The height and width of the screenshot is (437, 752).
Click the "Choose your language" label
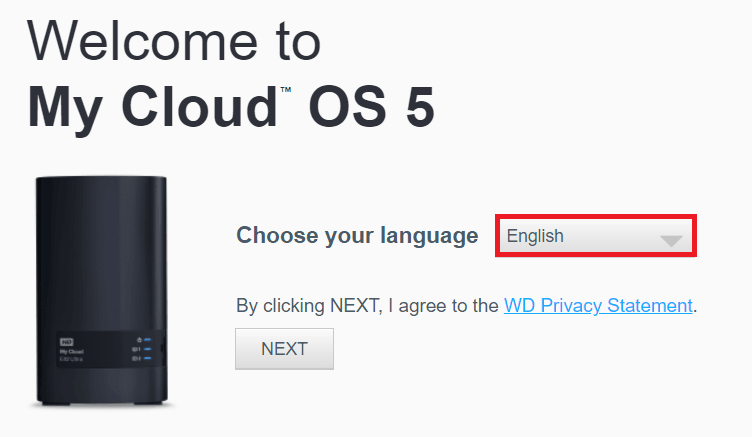[357, 236]
